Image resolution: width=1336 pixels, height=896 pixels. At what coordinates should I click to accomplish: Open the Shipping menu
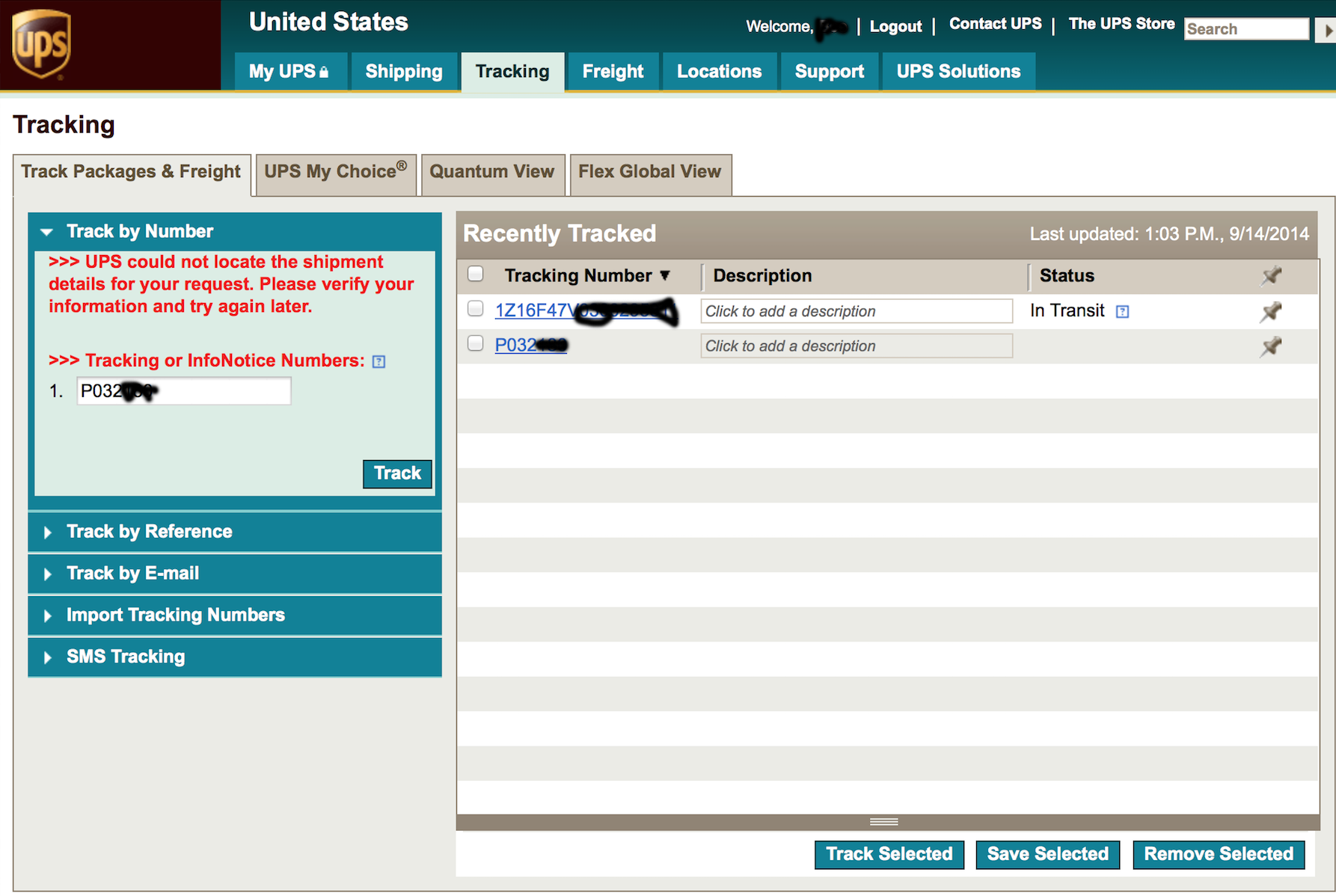[x=404, y=72]
